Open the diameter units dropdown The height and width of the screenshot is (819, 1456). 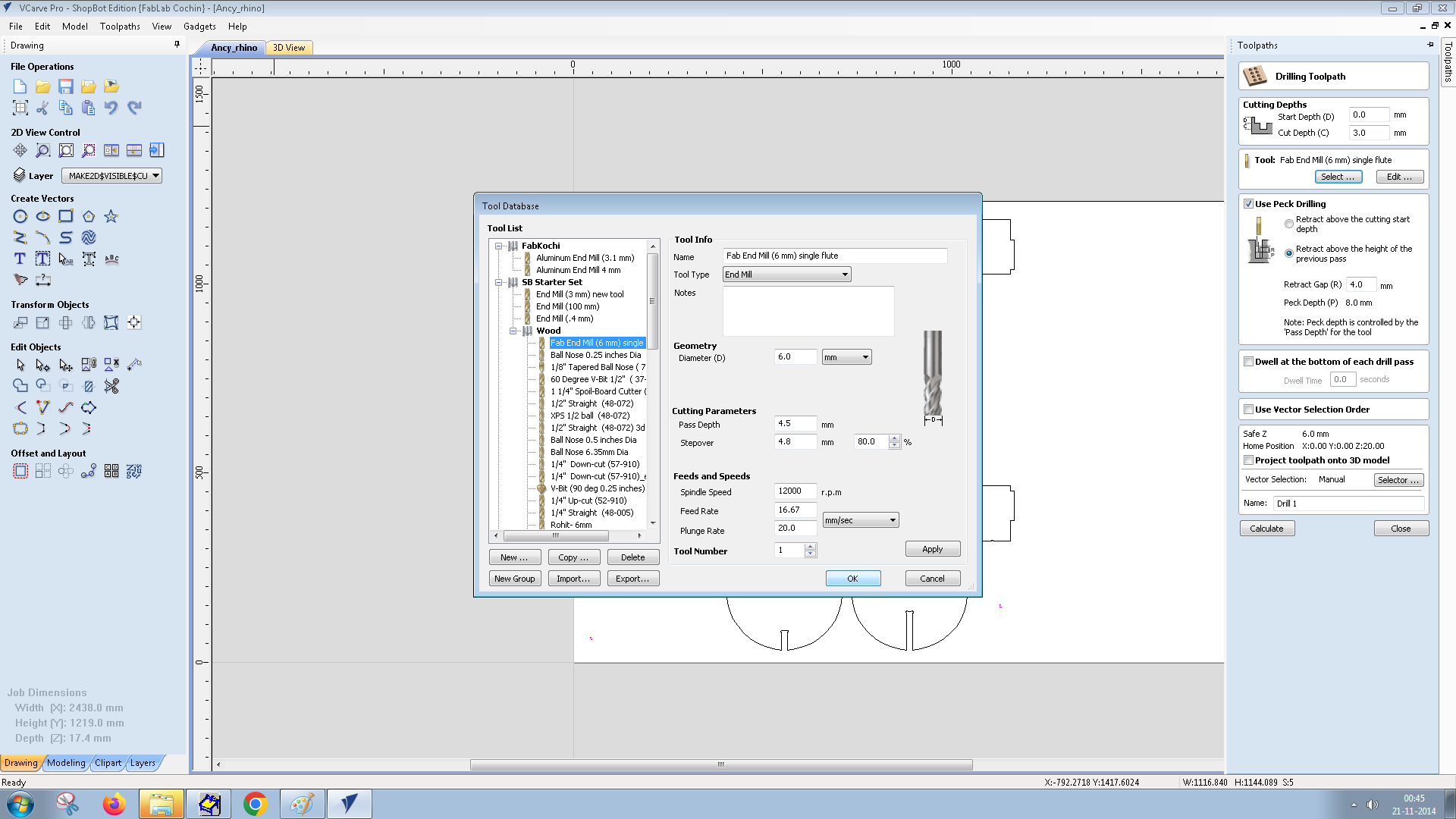point(846,357)
